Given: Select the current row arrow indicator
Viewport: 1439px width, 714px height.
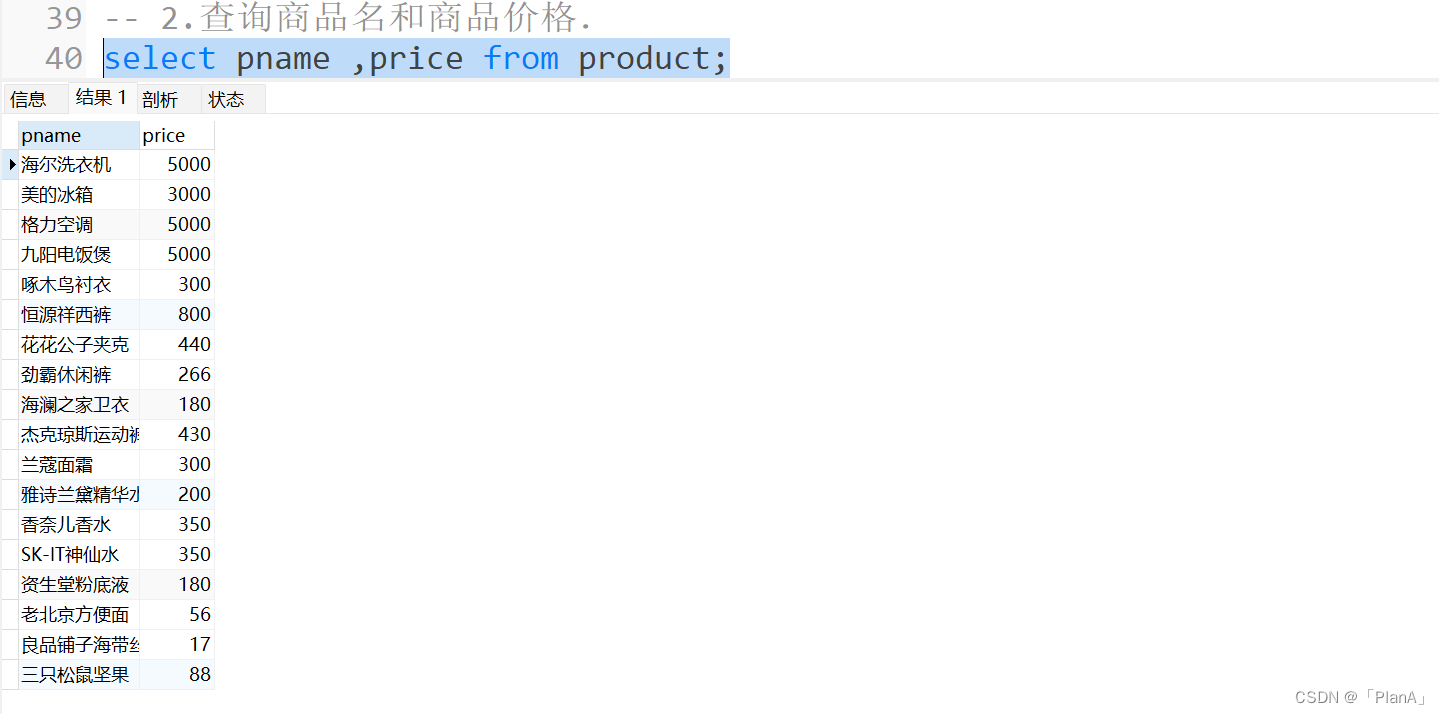Looking at the screenshot, I should coord(12,164).
